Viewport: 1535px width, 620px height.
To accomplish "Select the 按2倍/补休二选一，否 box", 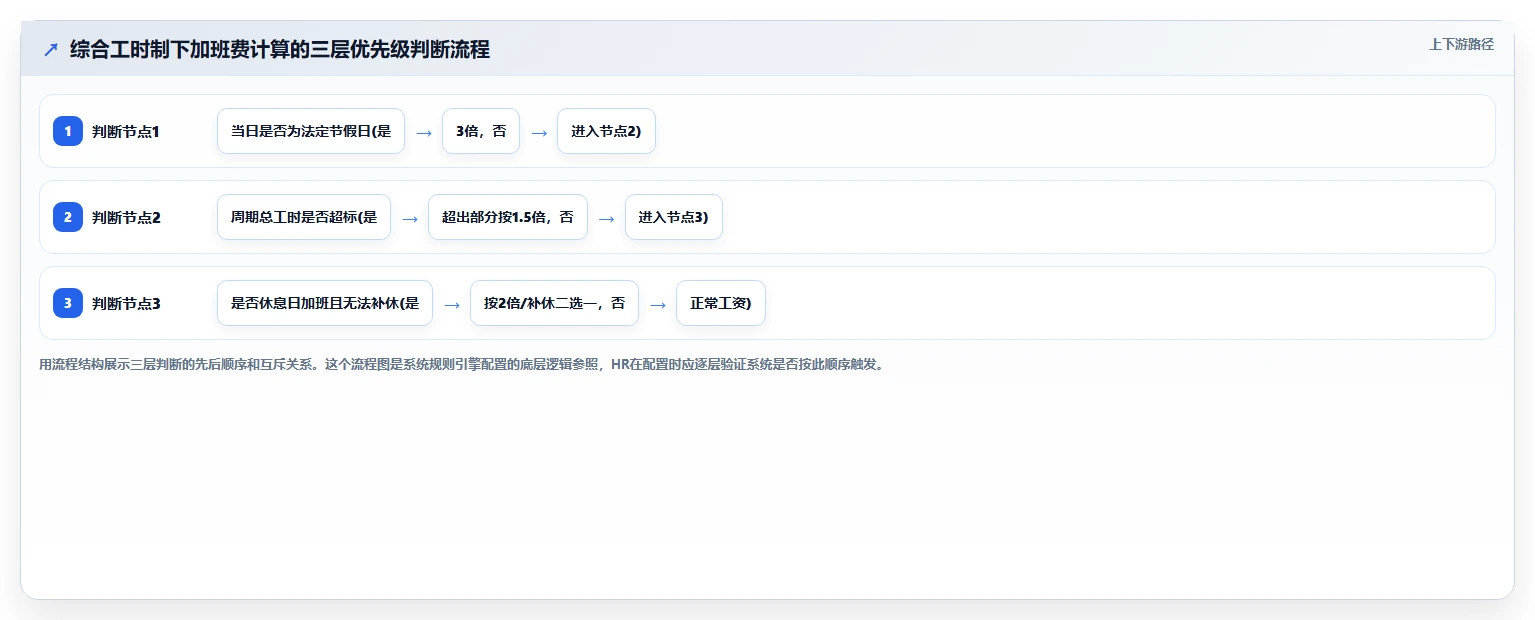I will tap(554, 303).
